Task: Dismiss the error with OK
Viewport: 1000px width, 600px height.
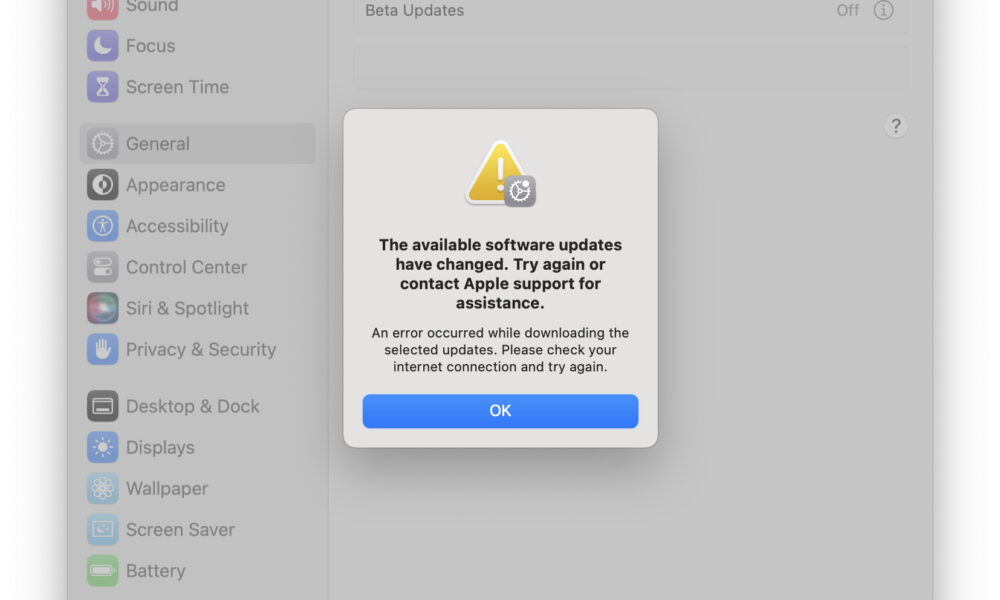Action: coord(500,411)
